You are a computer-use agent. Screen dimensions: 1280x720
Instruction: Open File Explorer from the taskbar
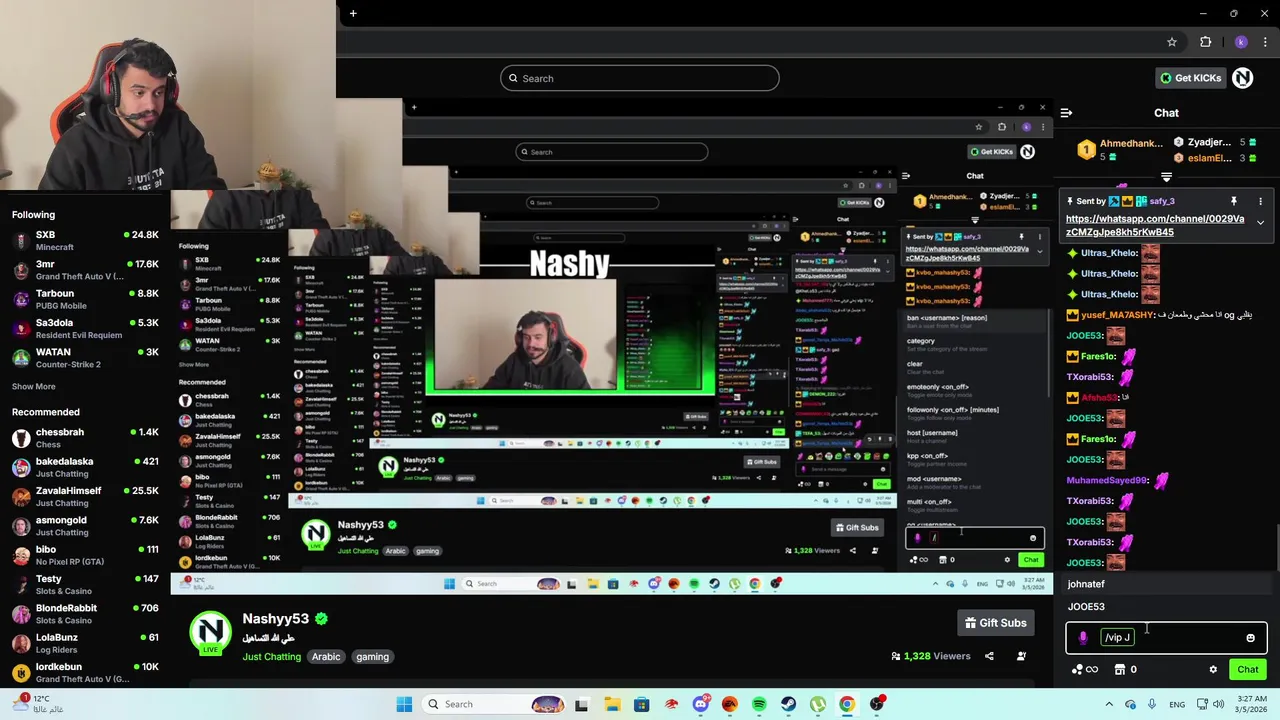pos(612,704)
